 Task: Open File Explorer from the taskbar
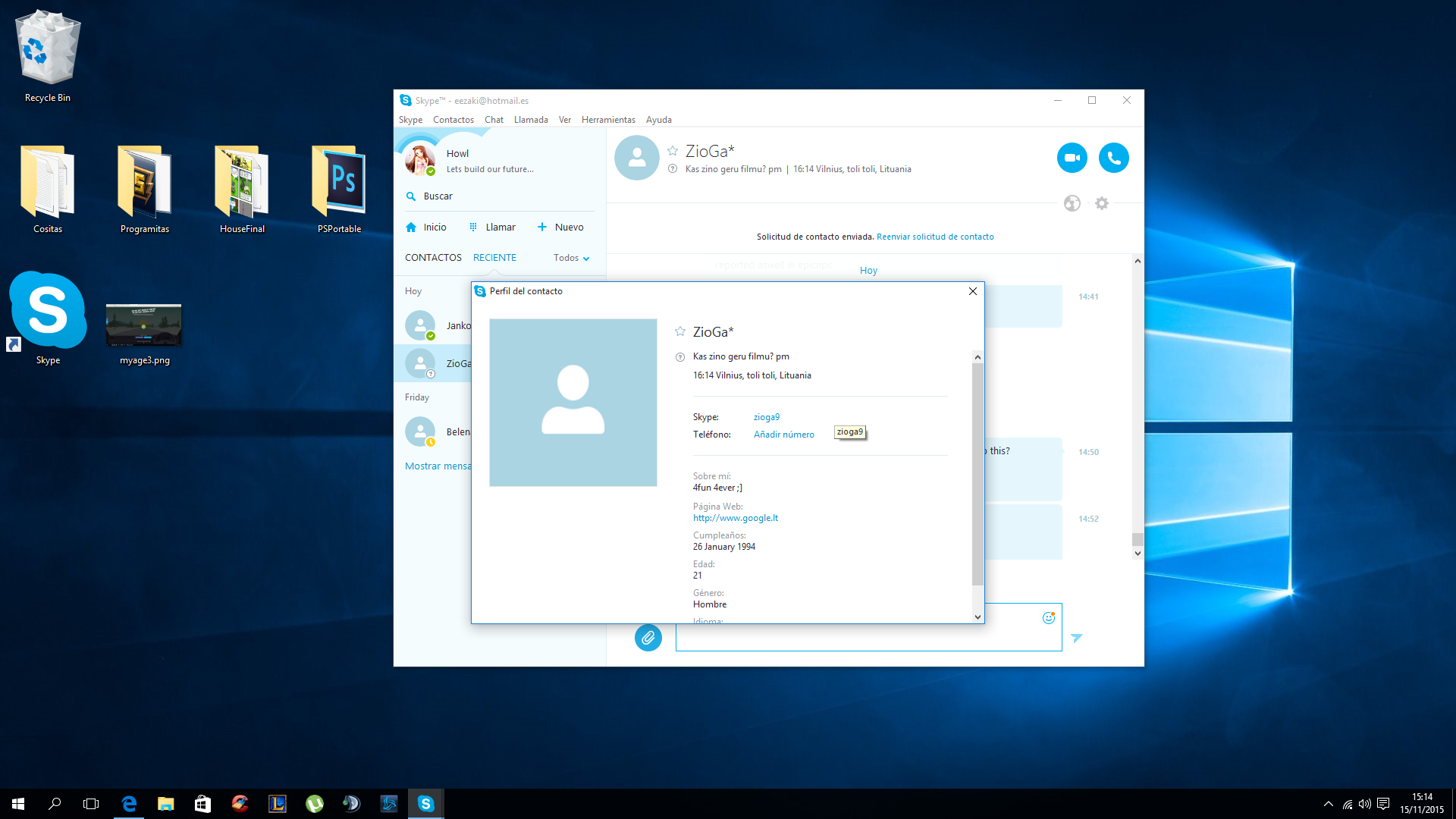coord(165,804)
